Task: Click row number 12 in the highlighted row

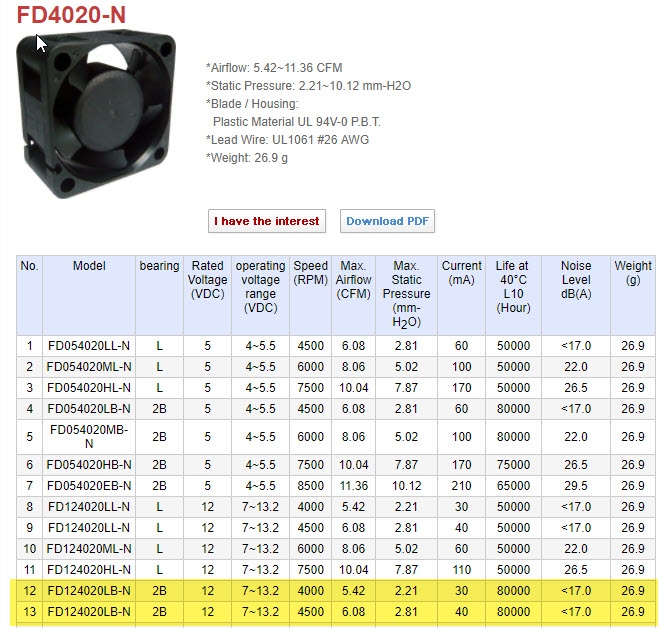Action: pos(29,591)
